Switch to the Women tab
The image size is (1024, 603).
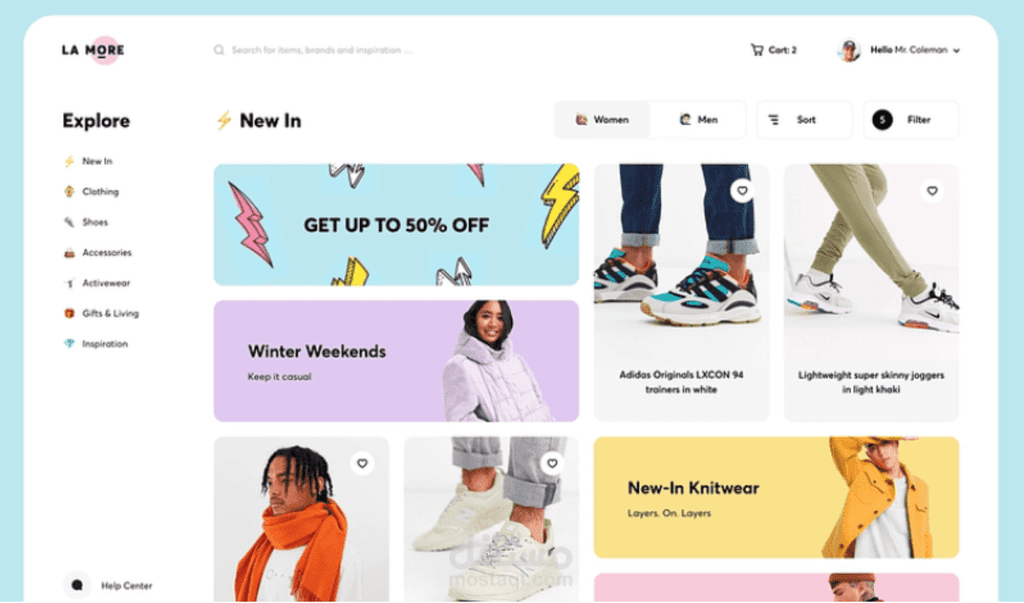pos(602,120)
